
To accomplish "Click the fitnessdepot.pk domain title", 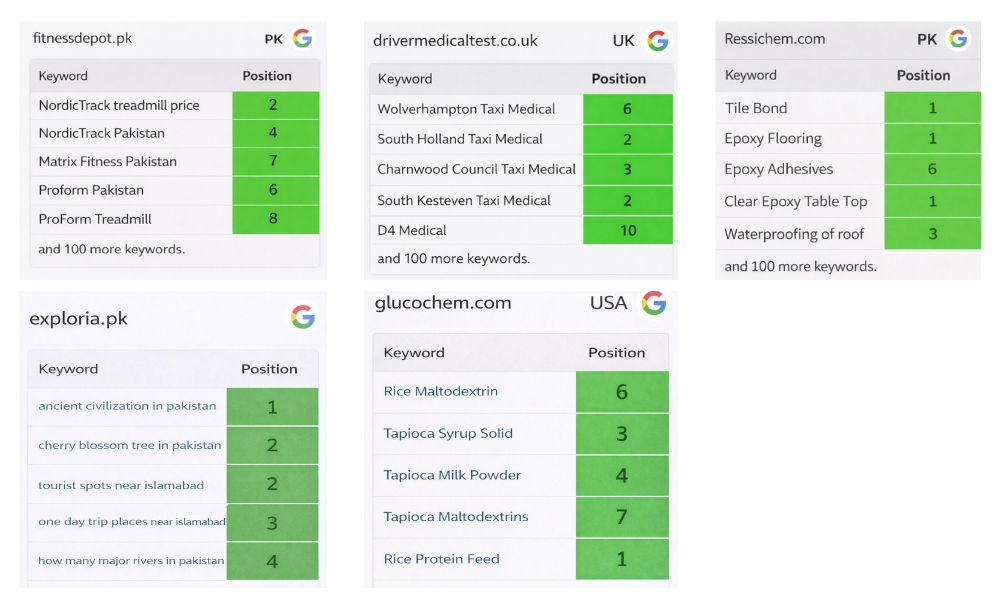I will click(x=82, y=39).
